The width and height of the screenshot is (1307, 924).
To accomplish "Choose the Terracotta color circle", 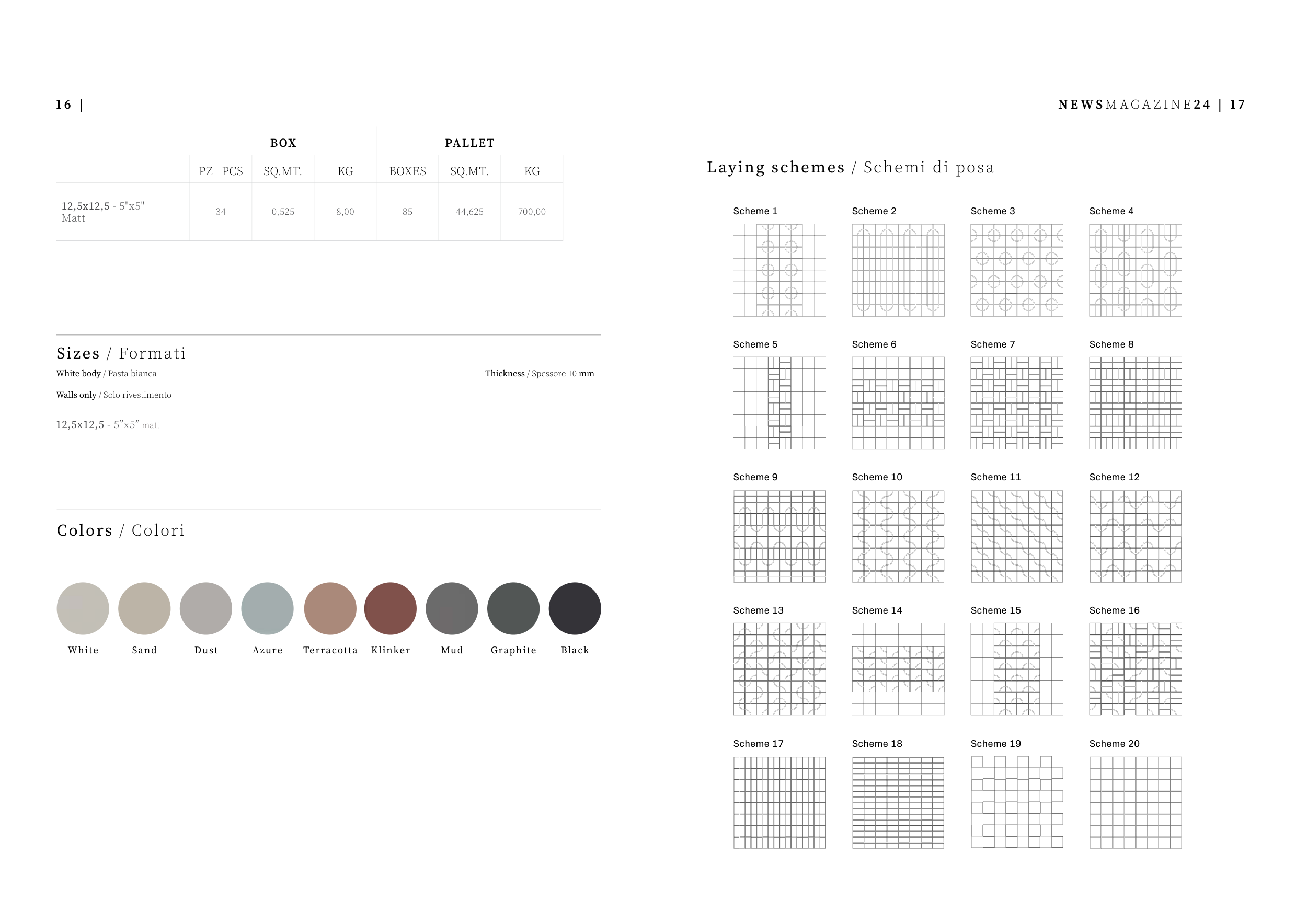I will 330,608.
